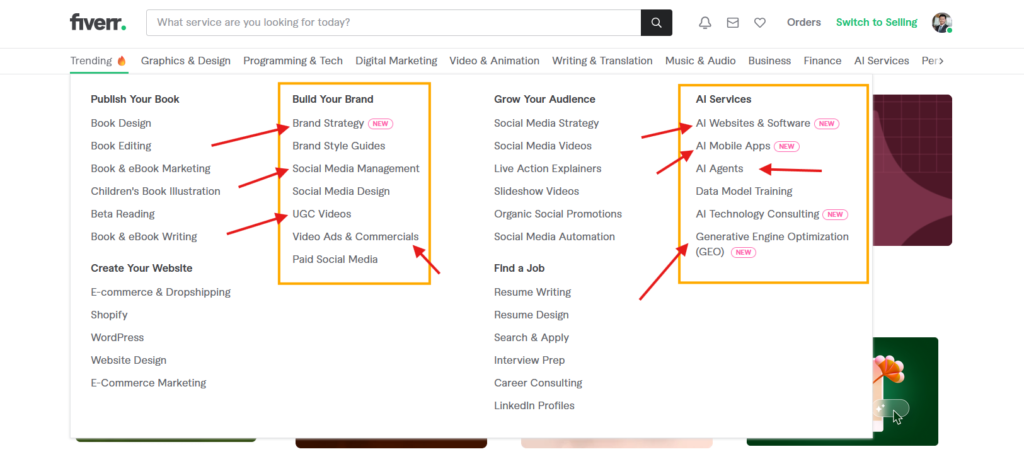Open notifications bell icon

click(705, 22)
